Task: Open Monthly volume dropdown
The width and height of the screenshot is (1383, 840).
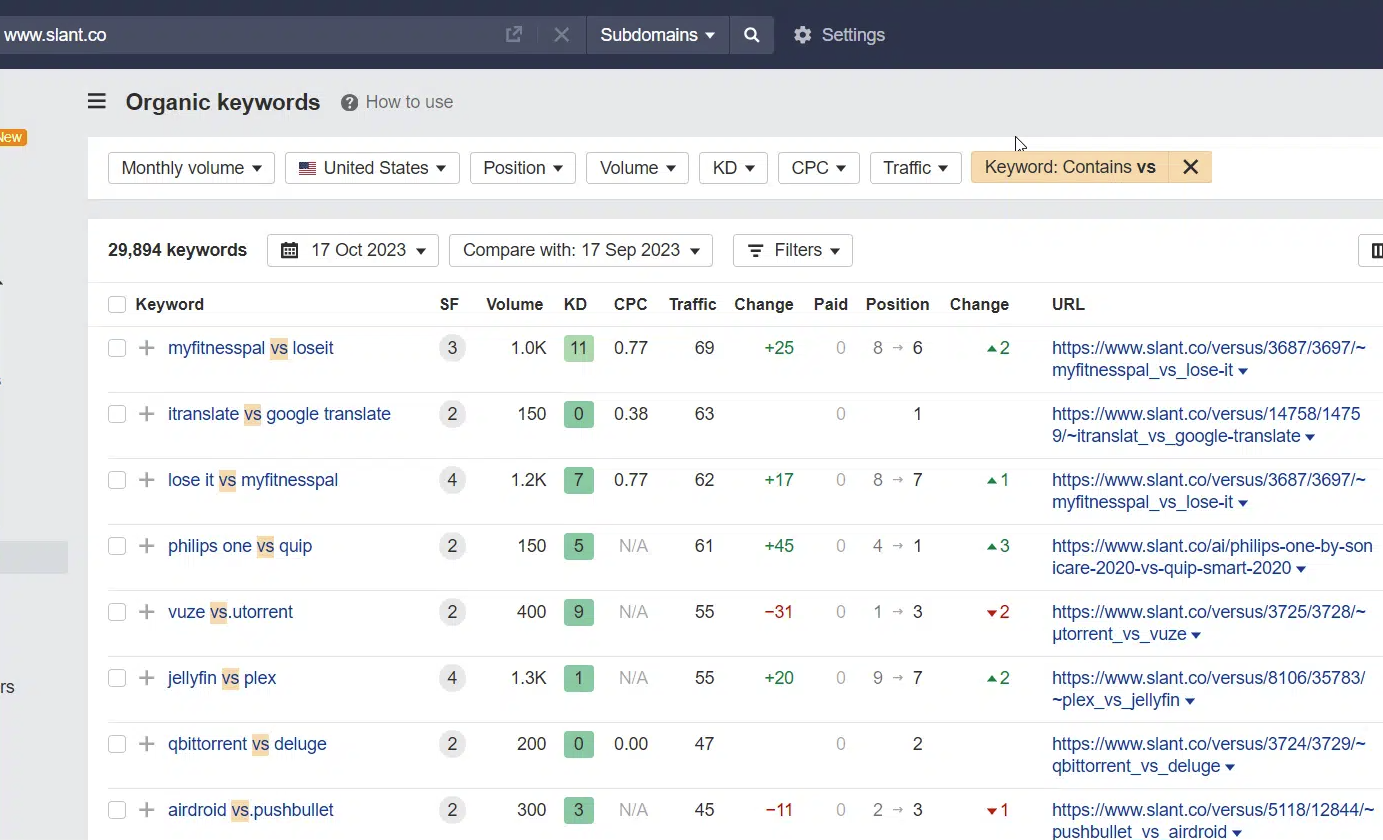Action: 191,168
